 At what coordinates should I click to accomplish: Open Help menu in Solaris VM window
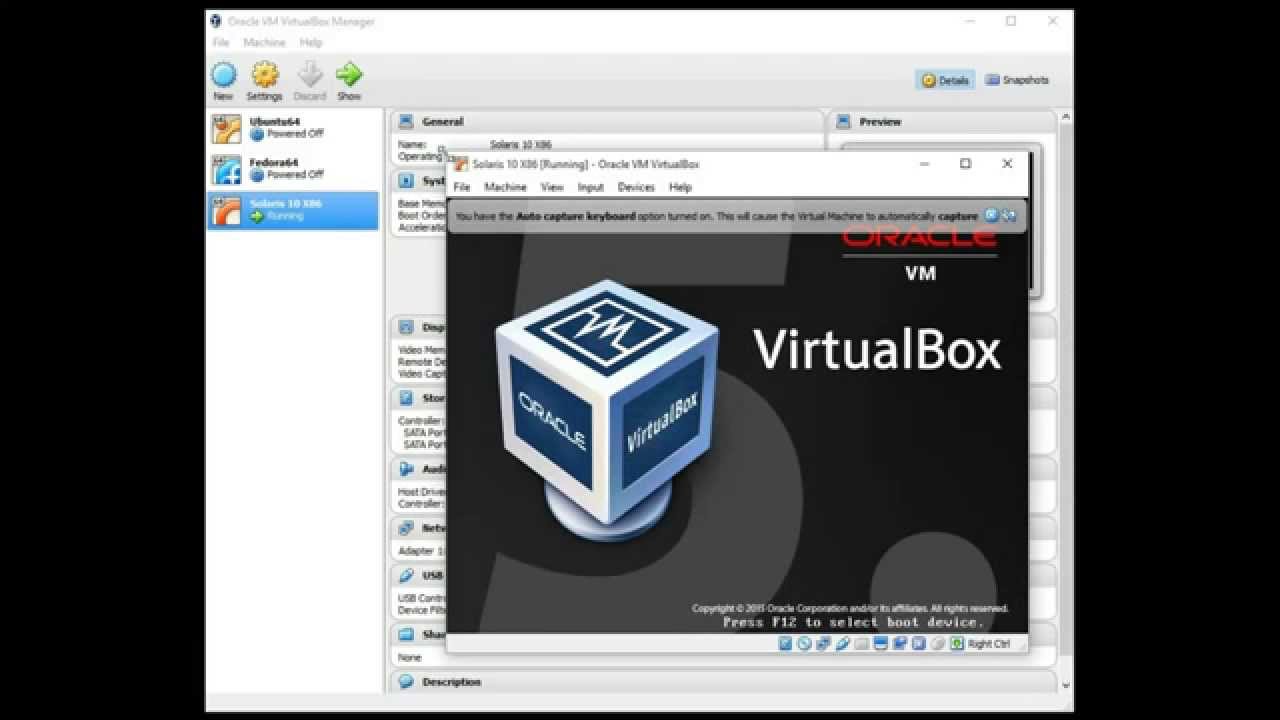click(680, 187)
